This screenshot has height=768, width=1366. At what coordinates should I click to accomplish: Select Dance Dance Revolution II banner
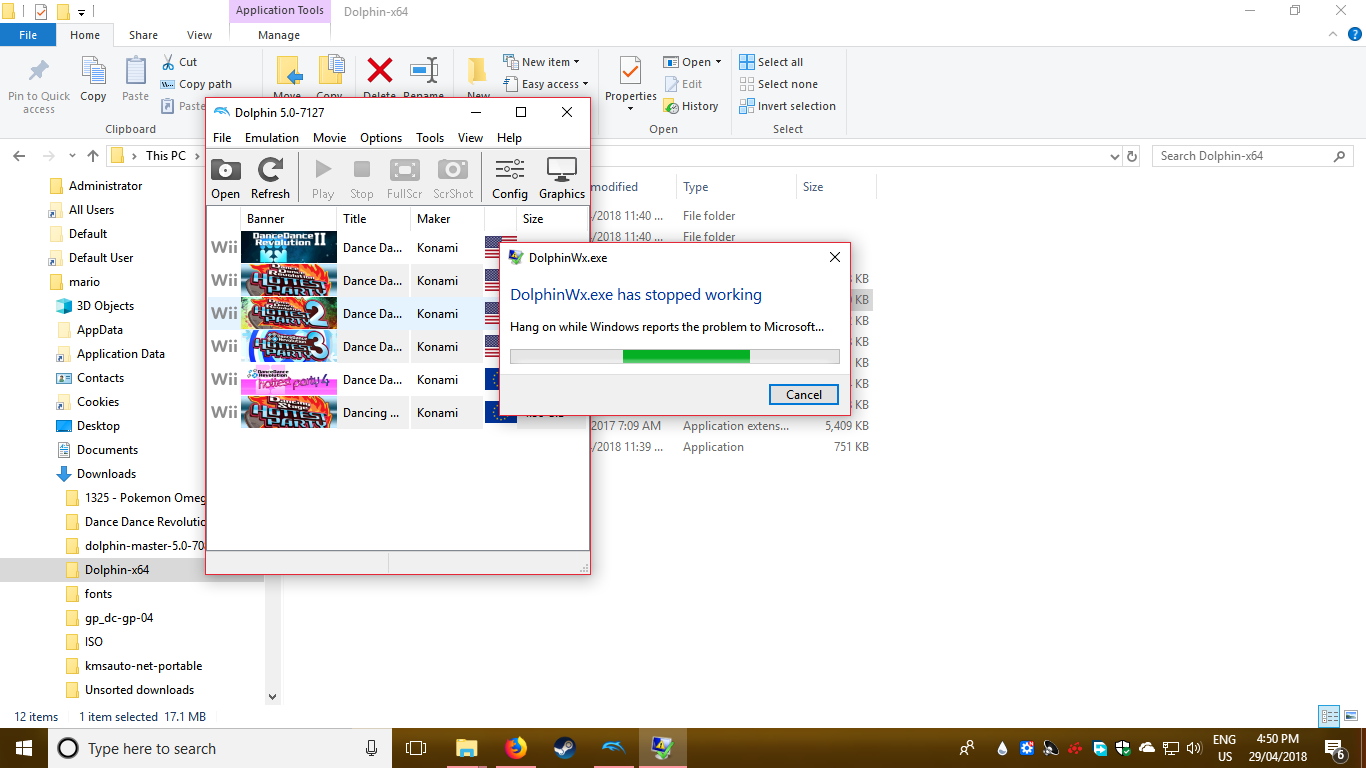click(x=289, y=247)
